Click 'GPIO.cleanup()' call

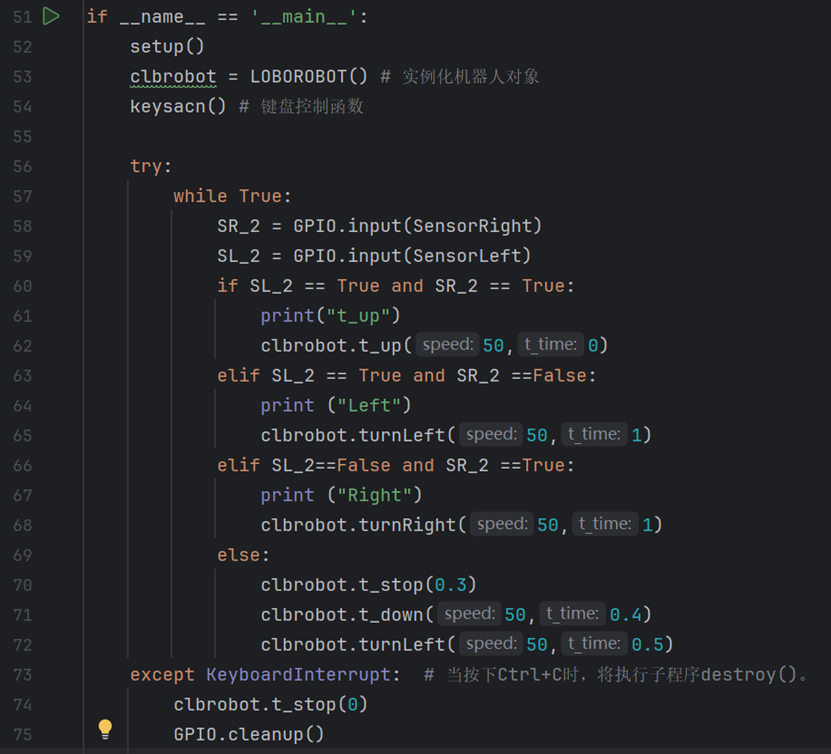[x=249, y=735]
